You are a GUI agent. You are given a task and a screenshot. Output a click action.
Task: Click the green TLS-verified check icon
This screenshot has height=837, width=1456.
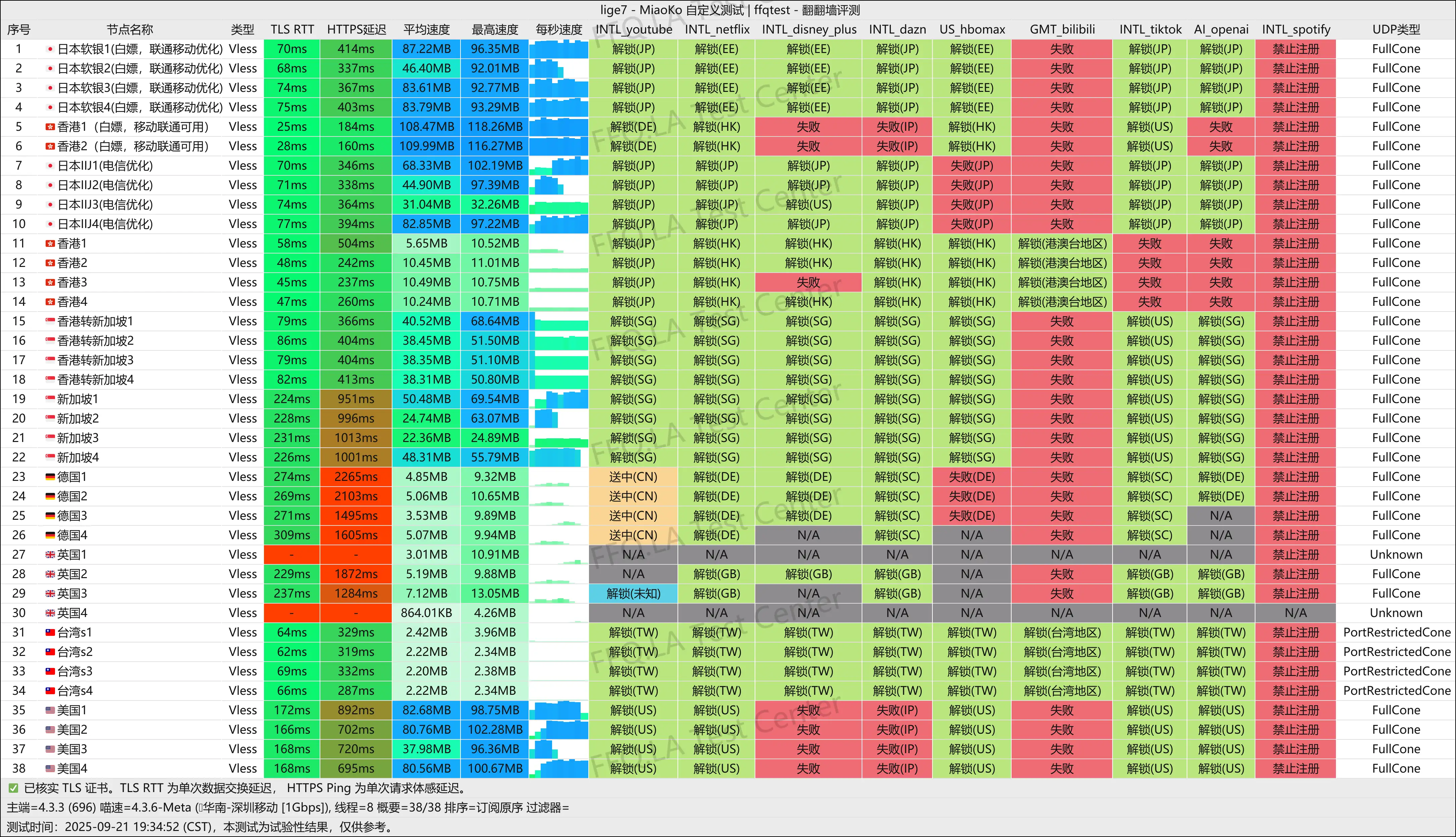13,788
